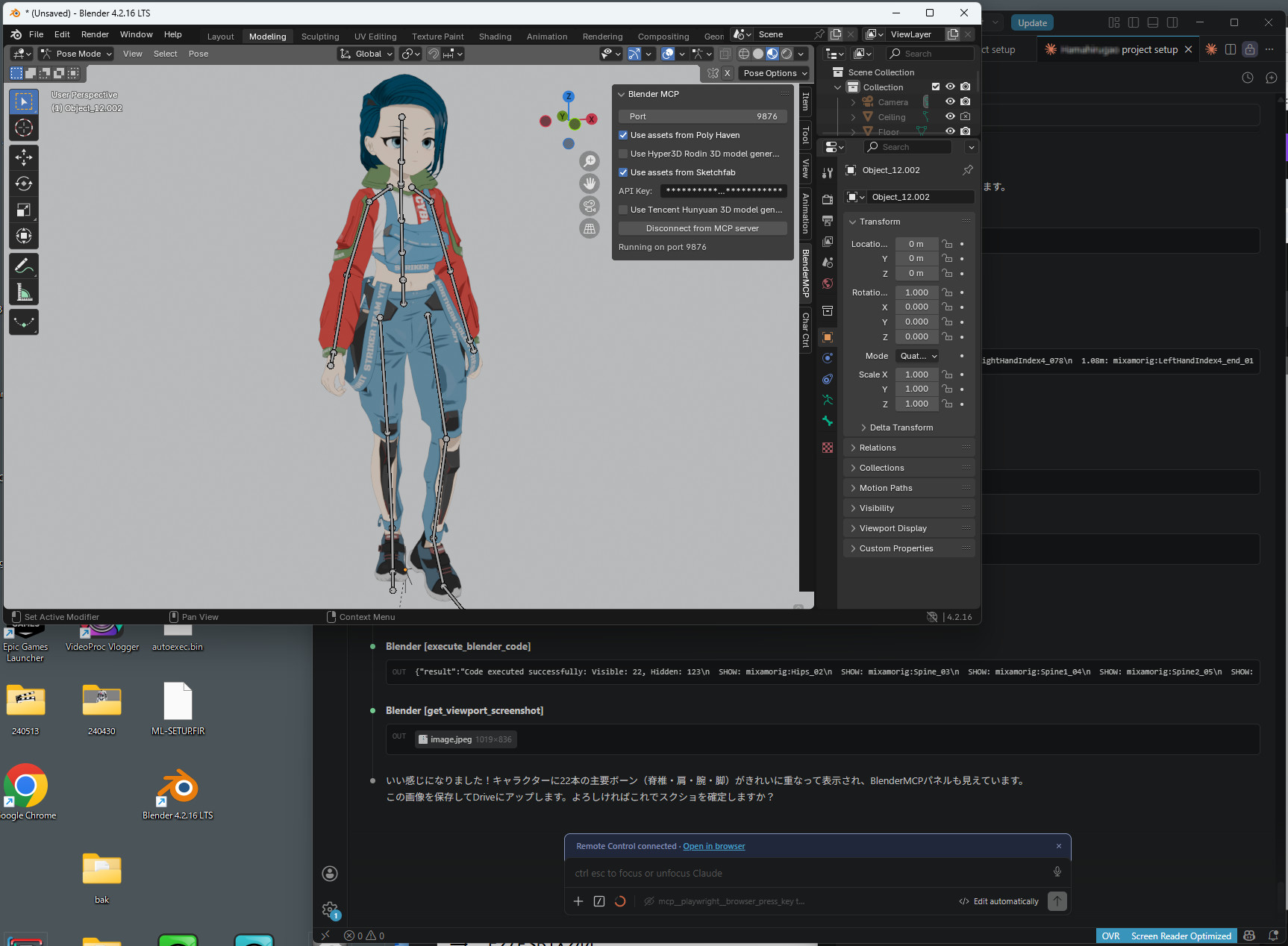Click the Location Y 0 m field

tap(916, 258)
